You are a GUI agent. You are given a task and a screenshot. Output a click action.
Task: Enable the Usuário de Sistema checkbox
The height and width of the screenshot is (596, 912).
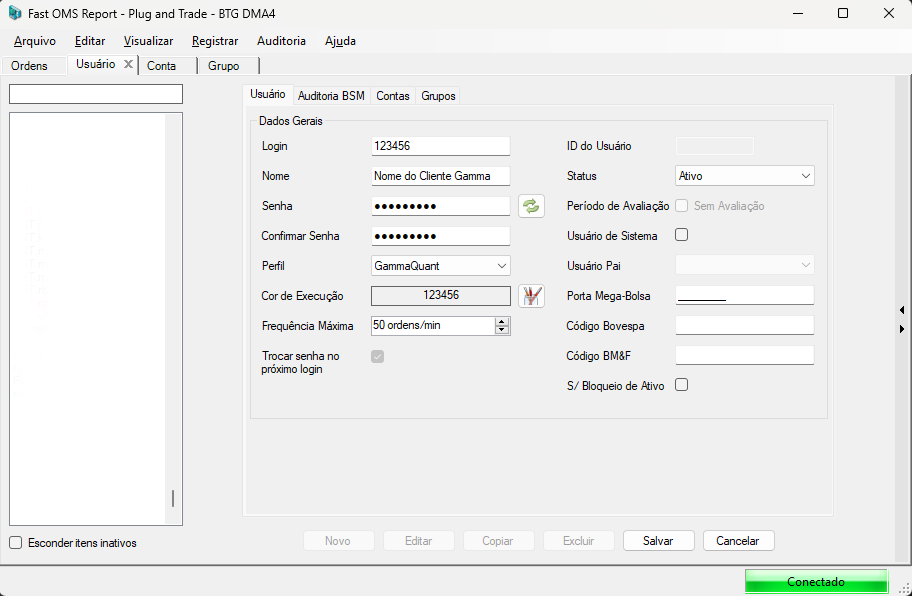[x=681, y=235]
